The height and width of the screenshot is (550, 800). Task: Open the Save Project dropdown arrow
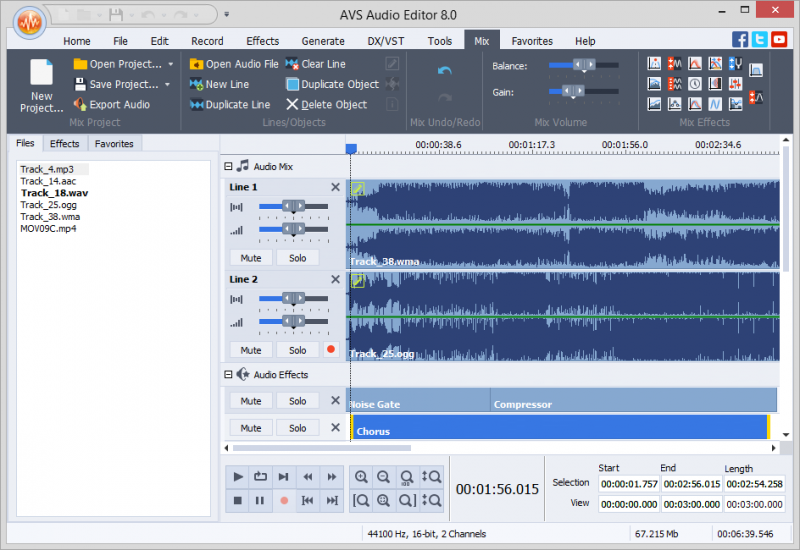click(167, 85)
